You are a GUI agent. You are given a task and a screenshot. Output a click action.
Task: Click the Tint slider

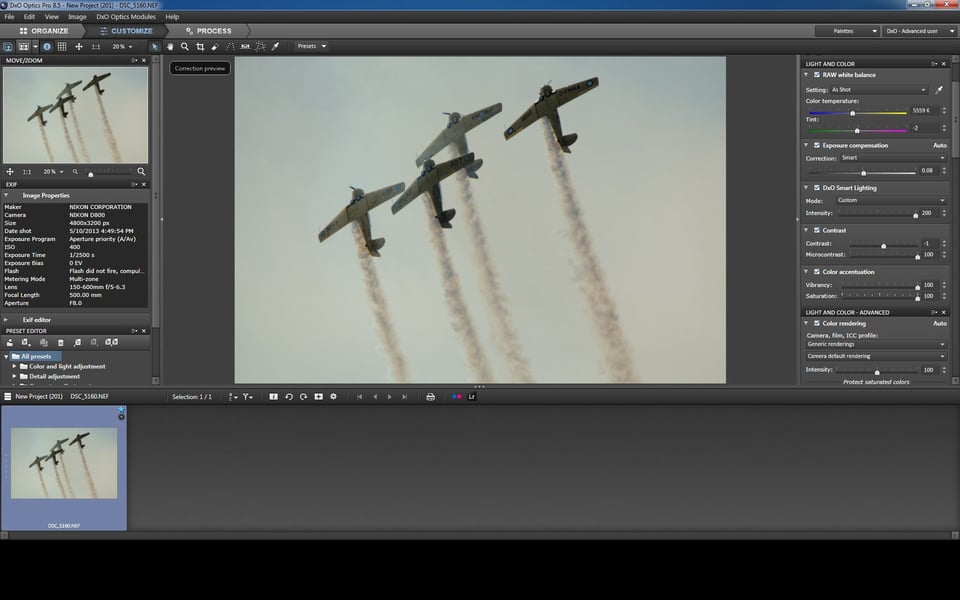(x=858, y=130)
